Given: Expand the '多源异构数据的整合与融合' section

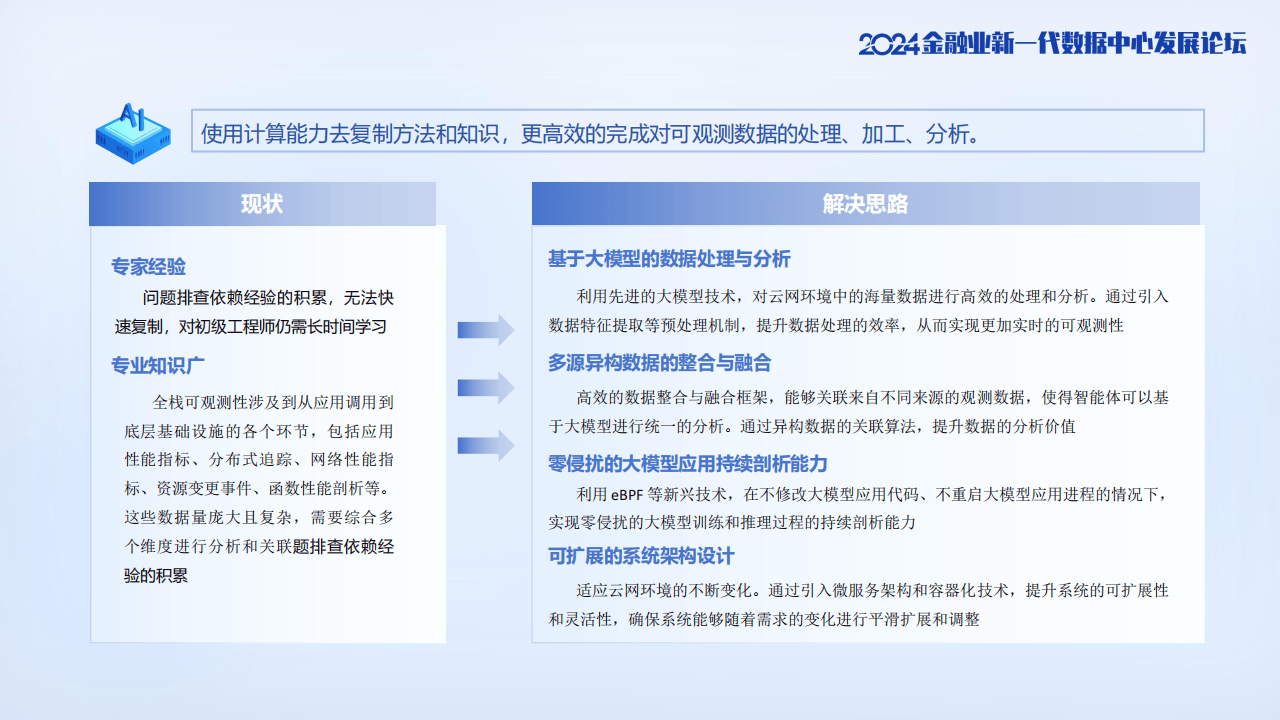Looking at the screenshot, I should coord(660,363).
